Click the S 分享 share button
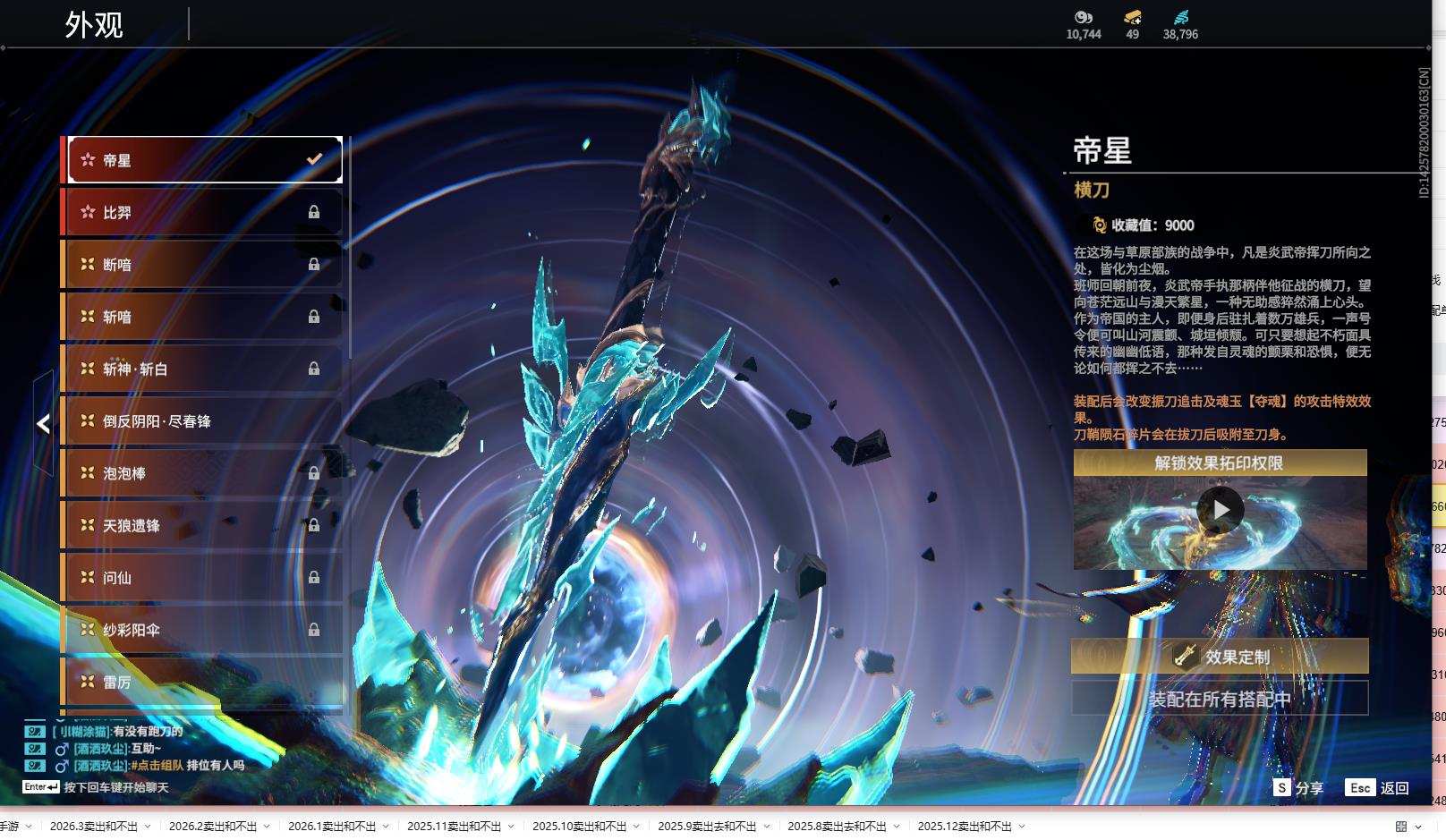 (x=1299, y=787)
